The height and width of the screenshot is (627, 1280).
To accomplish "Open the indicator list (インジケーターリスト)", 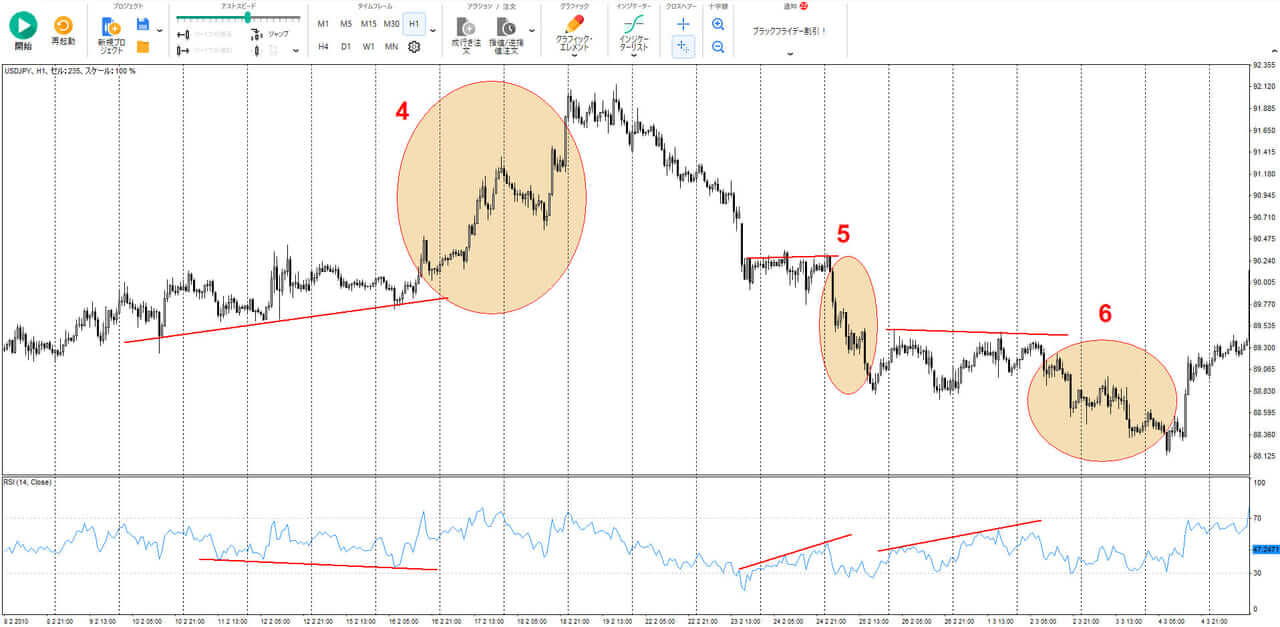I will (x=633, y=25).
